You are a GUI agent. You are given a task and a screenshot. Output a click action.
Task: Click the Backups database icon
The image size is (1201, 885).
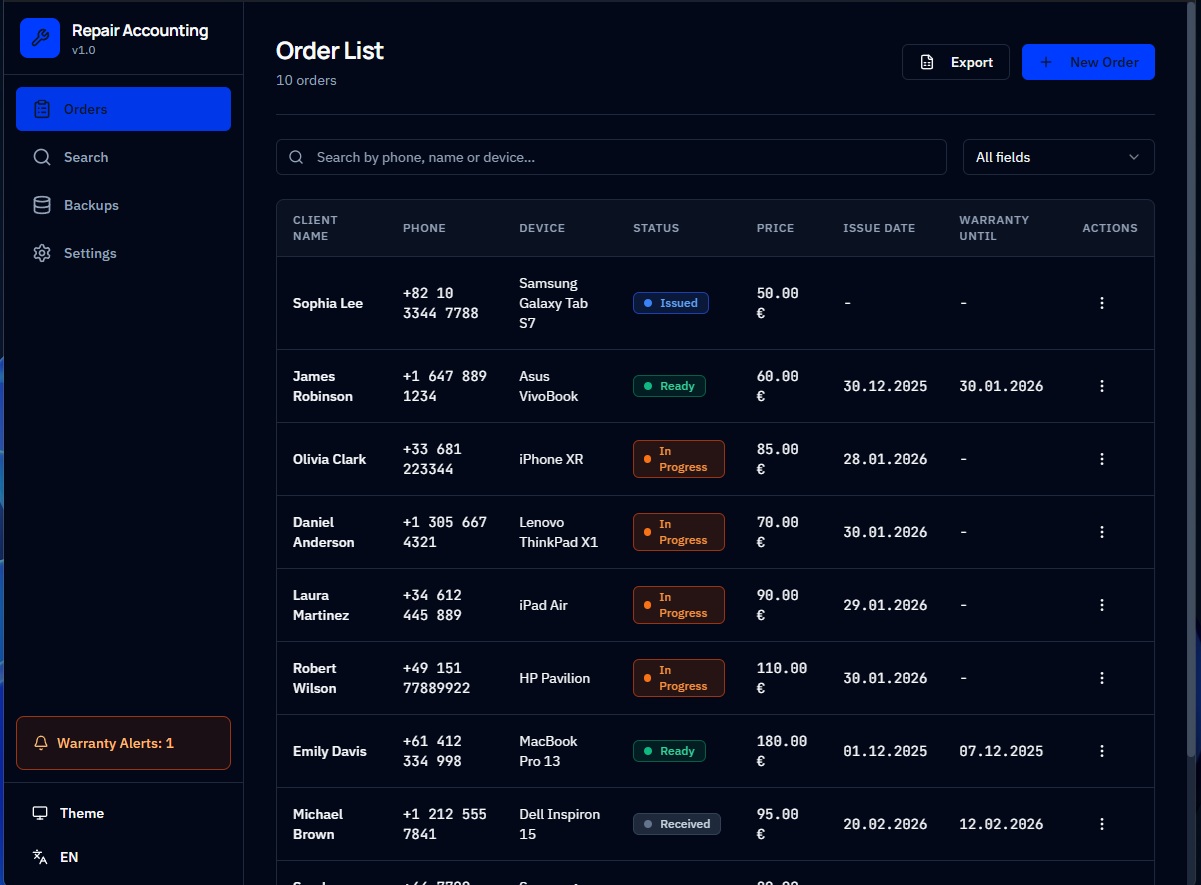pos(42,205)
